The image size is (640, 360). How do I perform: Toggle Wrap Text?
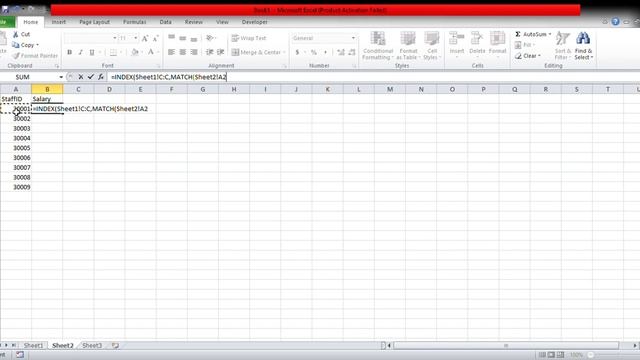(x=249, y=38)
